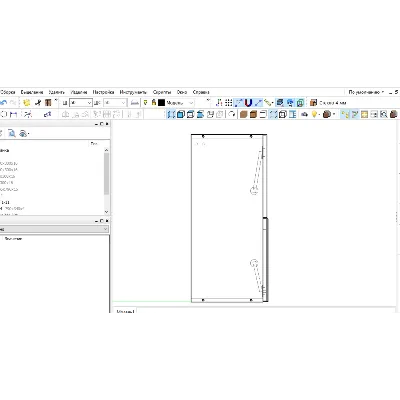Toggle the highlighted diagonal snap line button
Image resolution: width=400 pixels, height=400 pixels.
pos(239,103)
